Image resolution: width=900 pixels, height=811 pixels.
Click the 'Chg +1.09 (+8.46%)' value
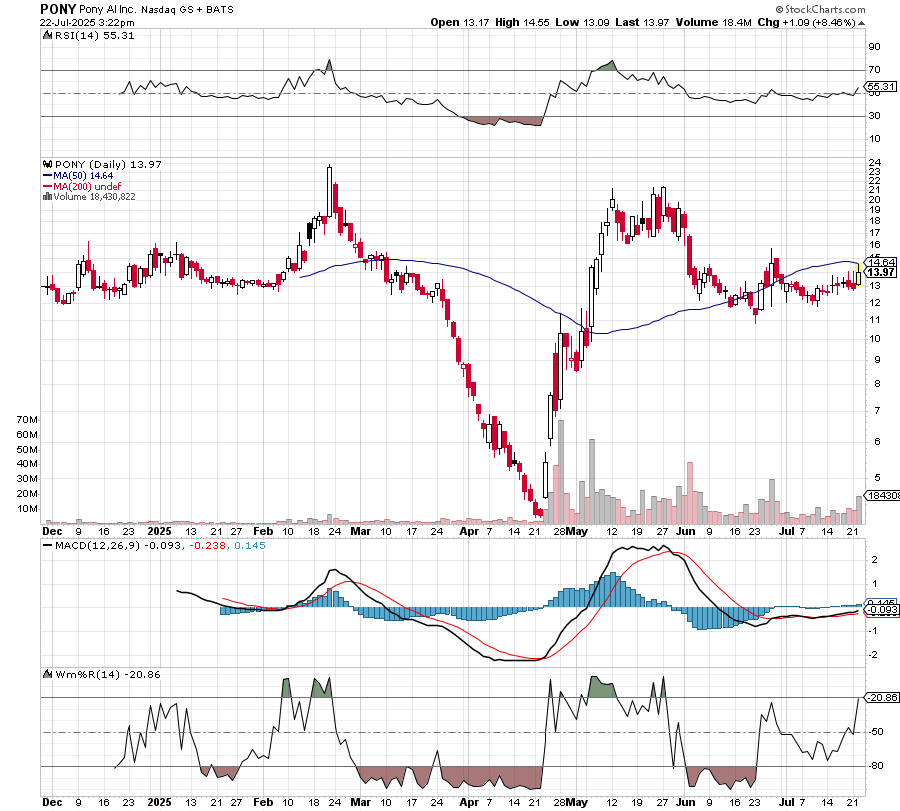[x=806, y=22]
